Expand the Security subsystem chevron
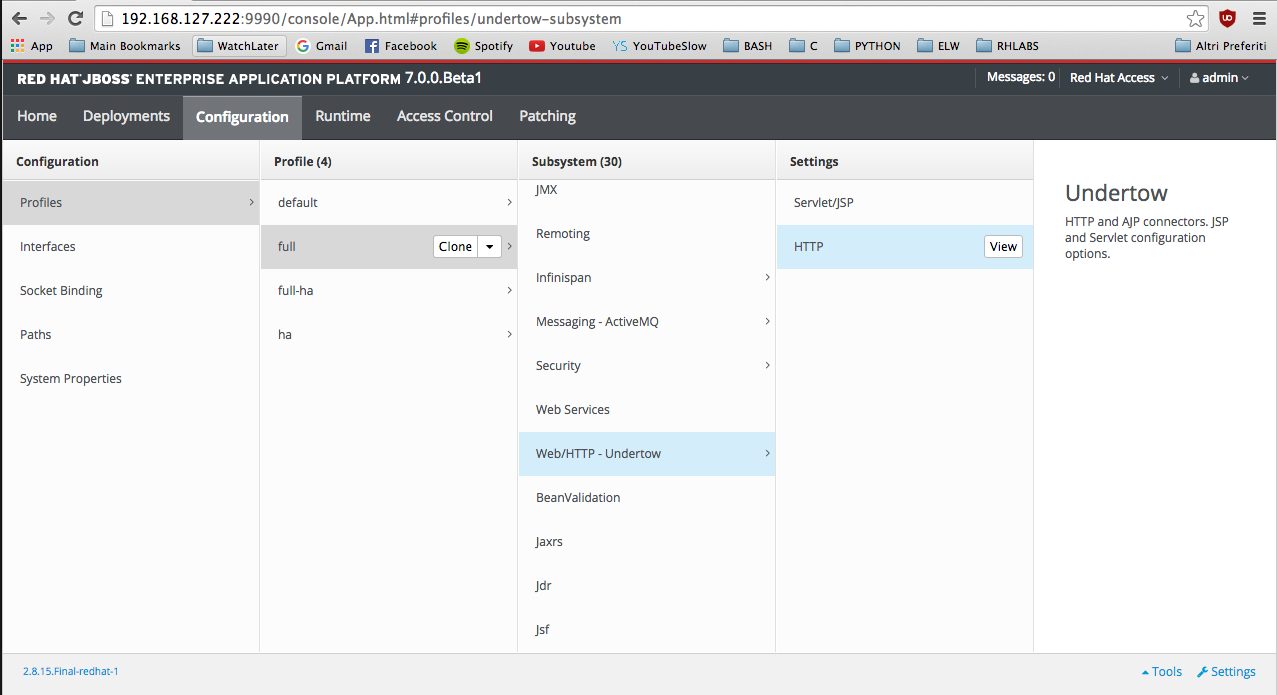Viewport: 1277px width, 695px height. pos(767,365)
